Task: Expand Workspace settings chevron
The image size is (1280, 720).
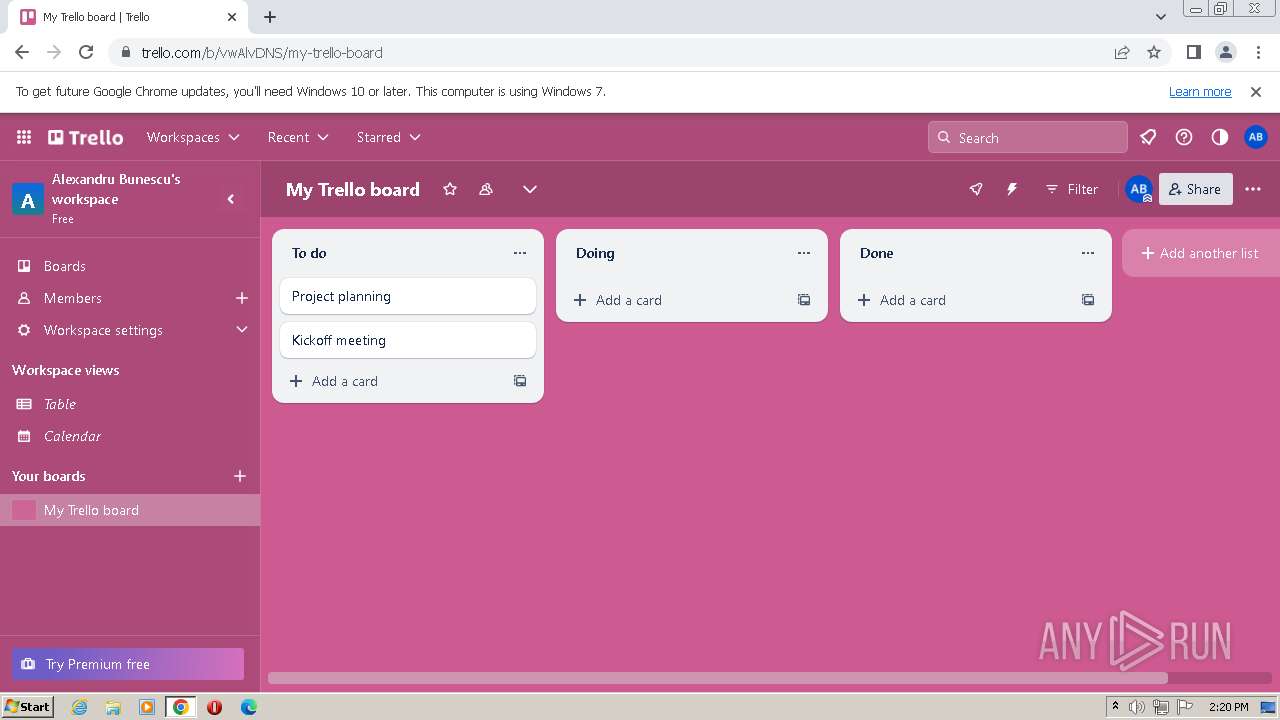Action: point(241,330)
